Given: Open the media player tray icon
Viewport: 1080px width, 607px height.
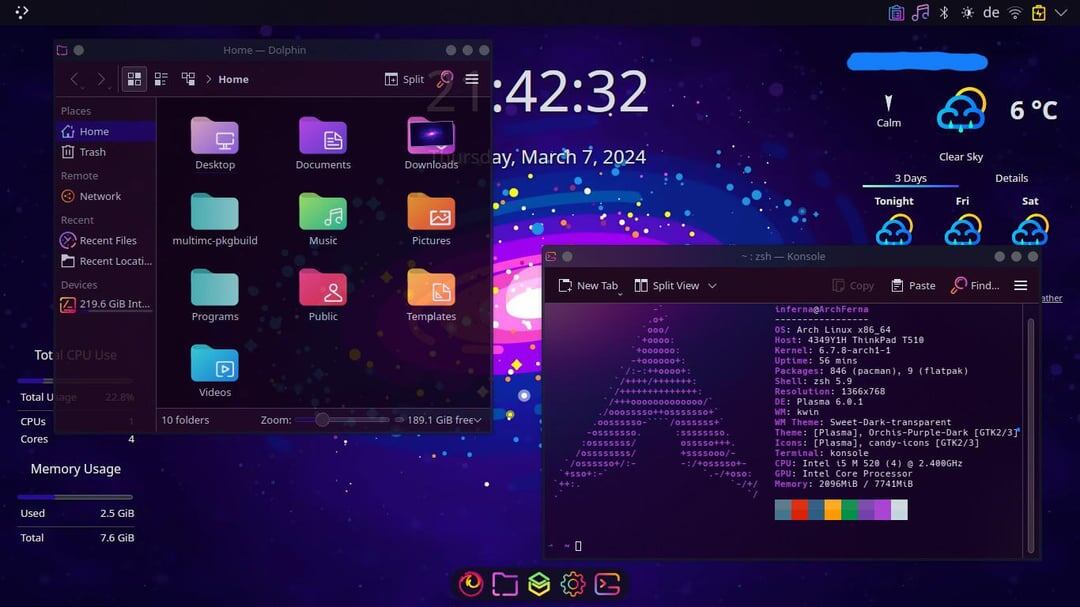Looking at the screenshot, I should pyautogui.click(x=920, y=12).
